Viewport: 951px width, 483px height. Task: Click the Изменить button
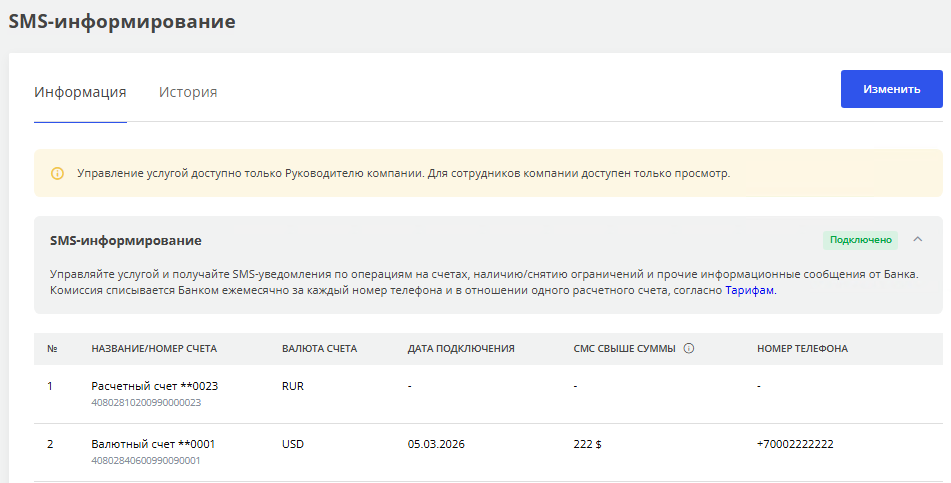pyautogui.click(x=892, y=89)
